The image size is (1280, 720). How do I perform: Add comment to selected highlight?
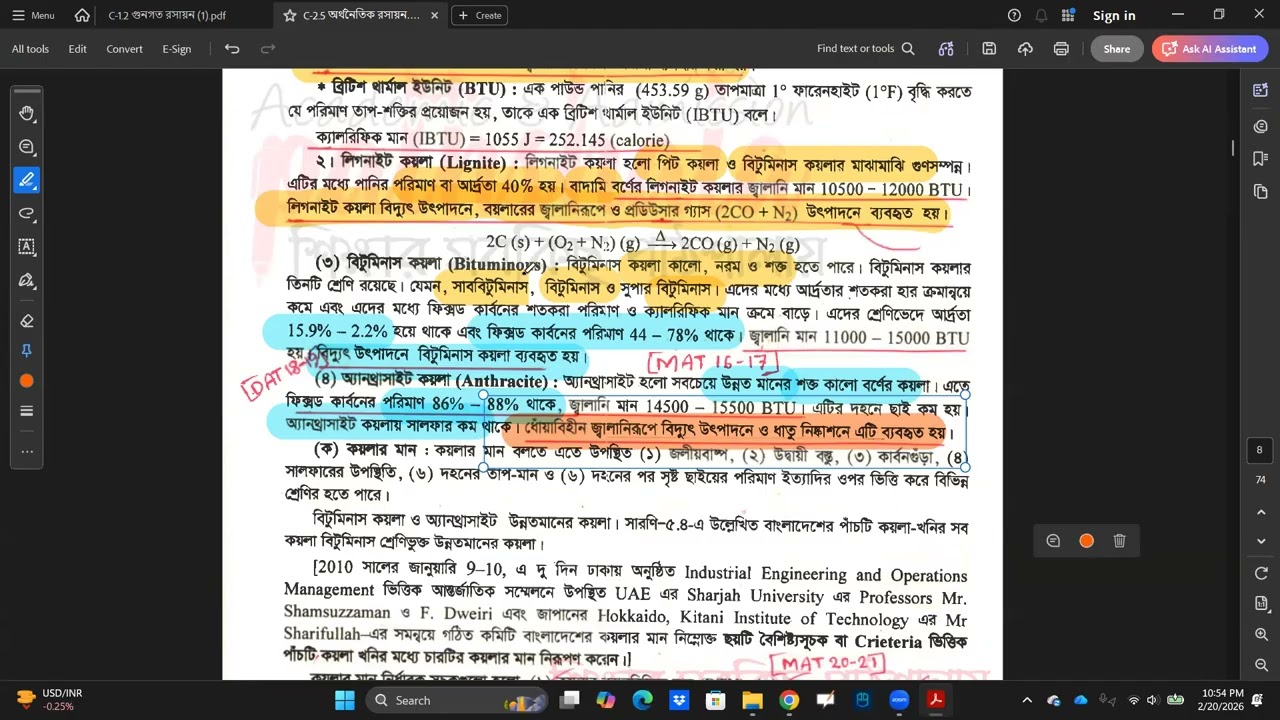coord(1053,541)
